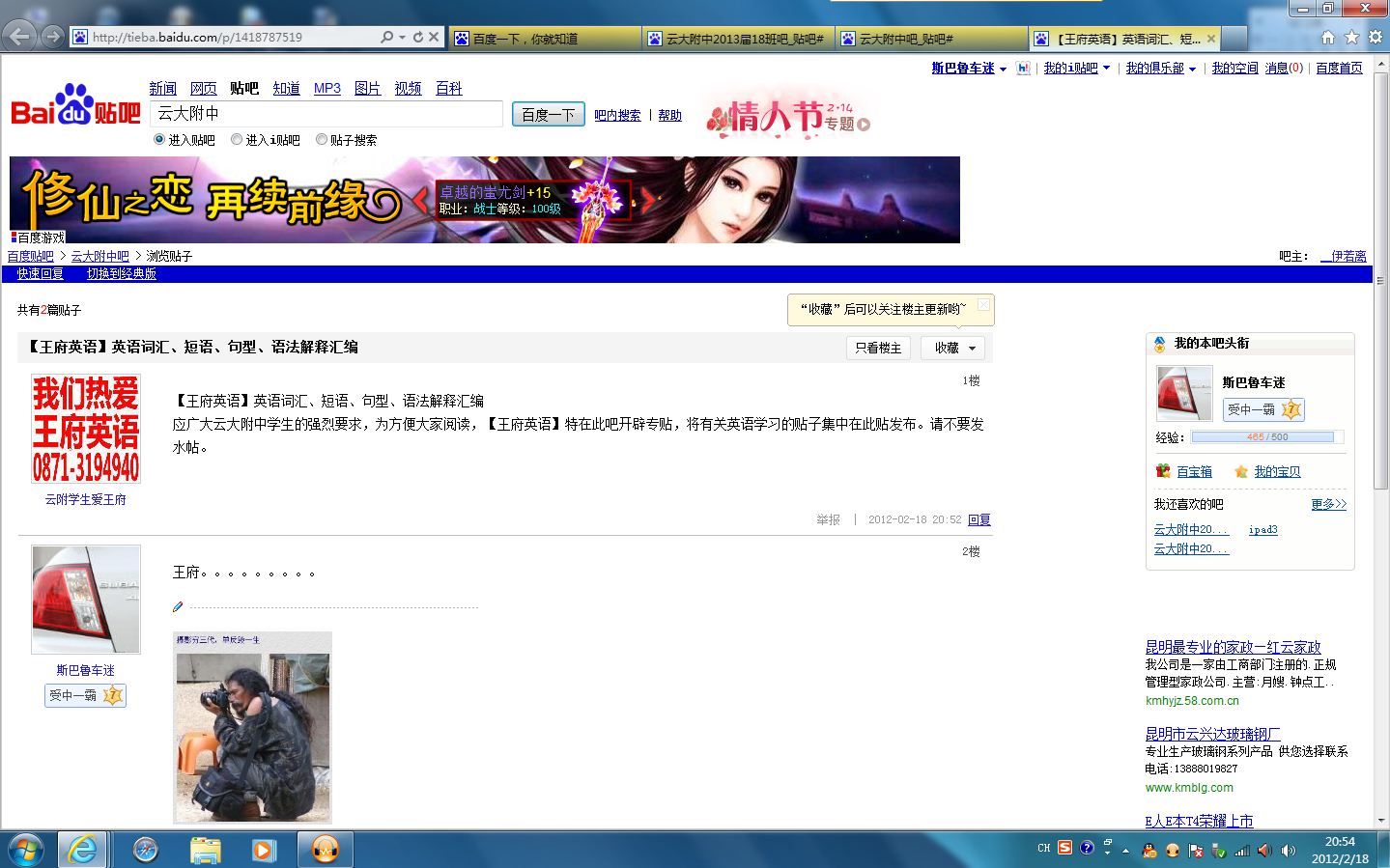Expand the 斯巴鲁车迷 username dropdown arrow
1390x868 pixels.
[1003, 70]
